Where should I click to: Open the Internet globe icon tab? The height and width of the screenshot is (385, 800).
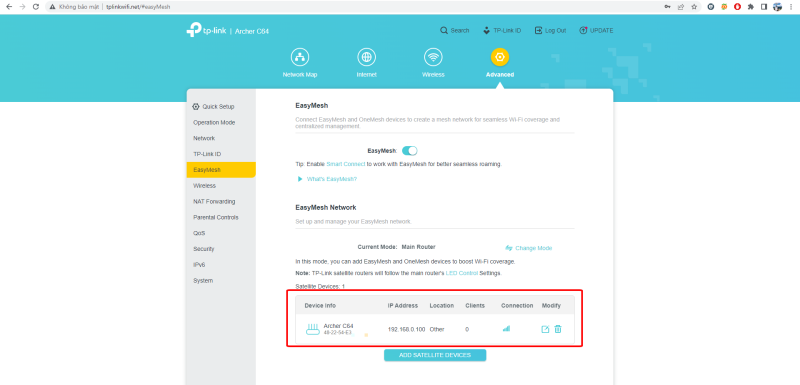366,57
